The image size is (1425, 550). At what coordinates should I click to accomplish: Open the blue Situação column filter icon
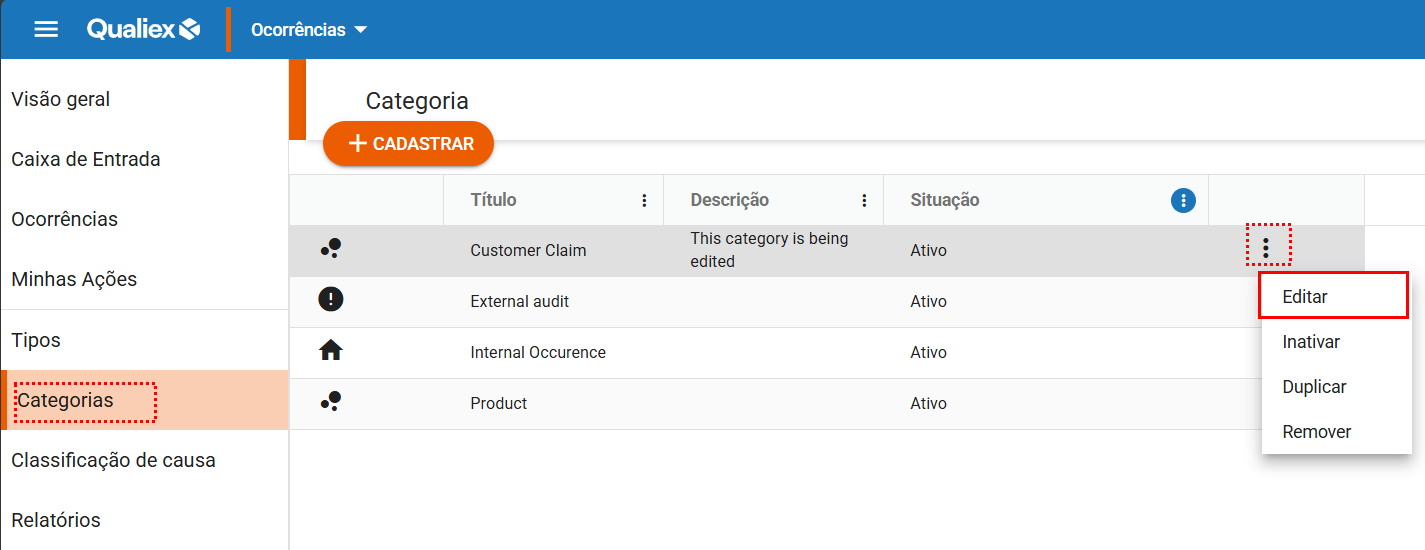(1183, 201)
